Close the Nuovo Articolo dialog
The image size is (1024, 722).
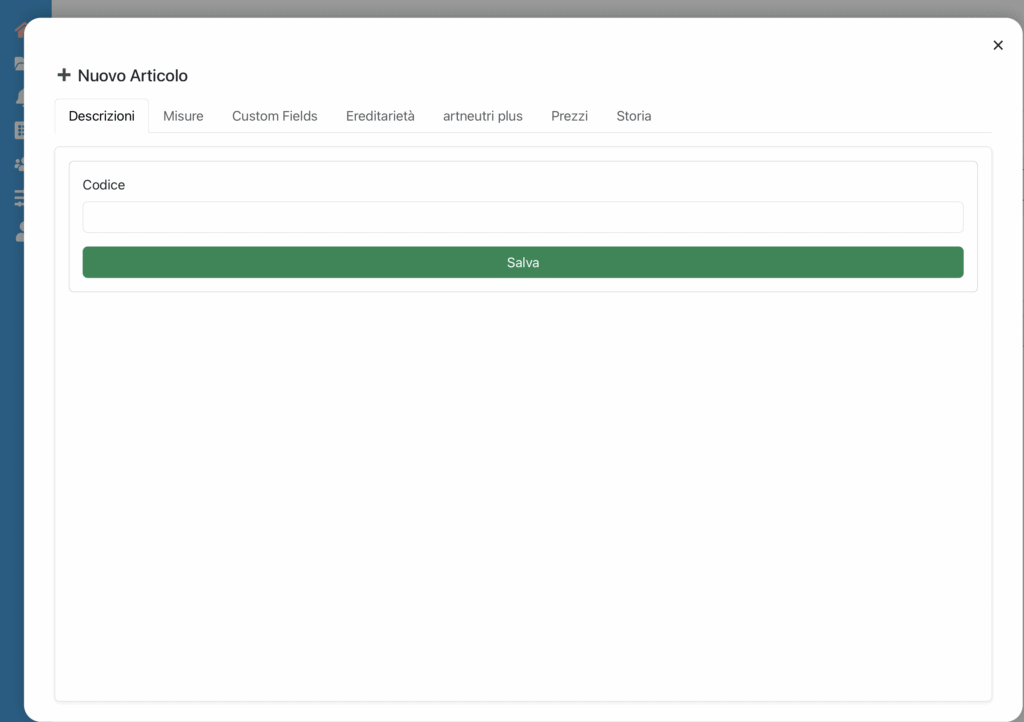pyautogui.click(x=997, y=45)
